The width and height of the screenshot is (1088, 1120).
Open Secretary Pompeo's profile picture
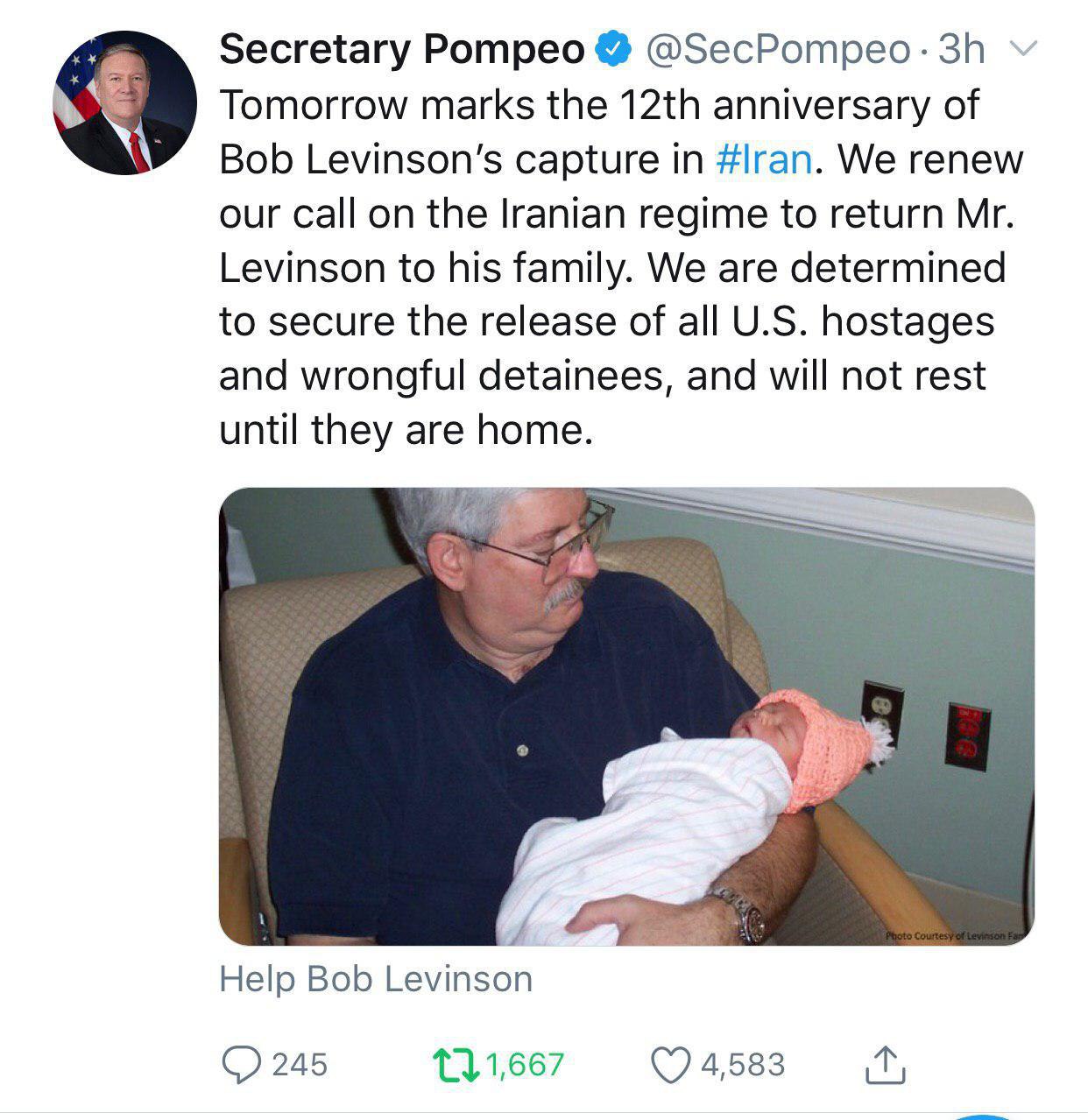(124, 102)
